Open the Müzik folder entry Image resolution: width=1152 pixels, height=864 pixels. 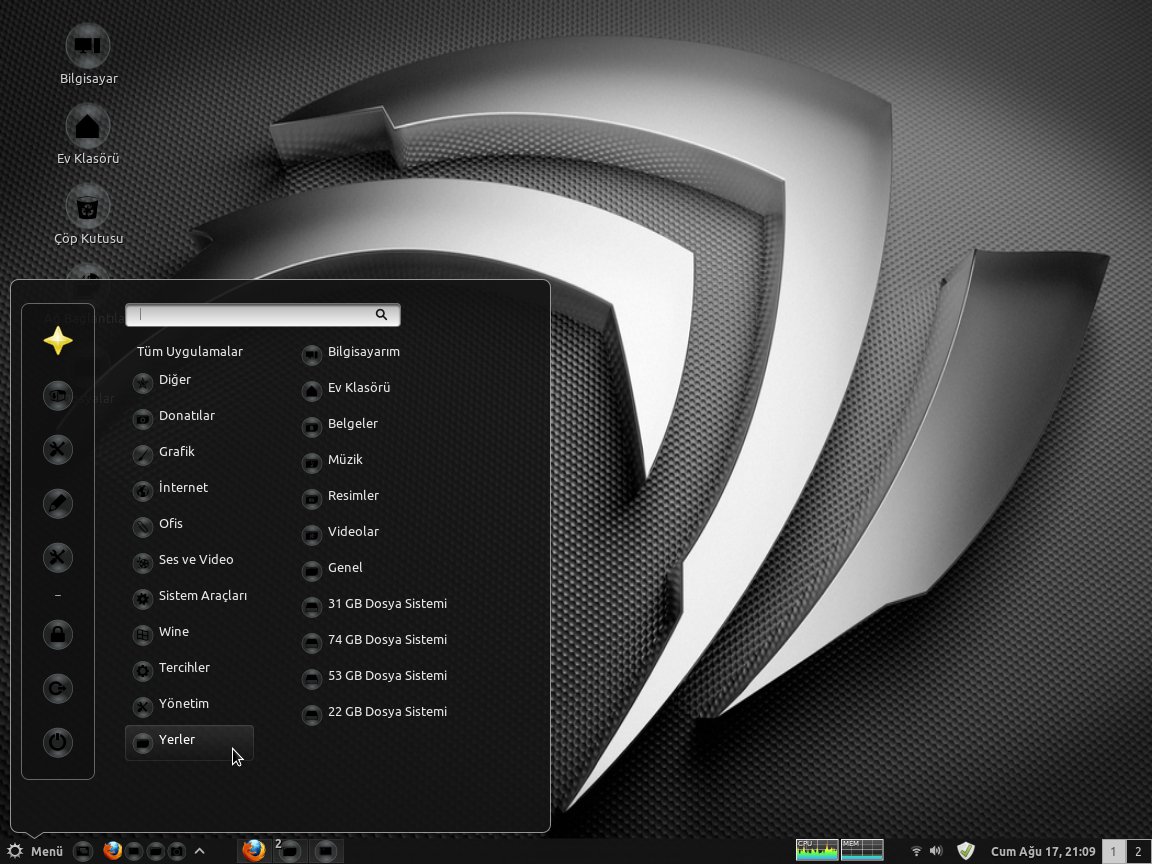[332, 460]
